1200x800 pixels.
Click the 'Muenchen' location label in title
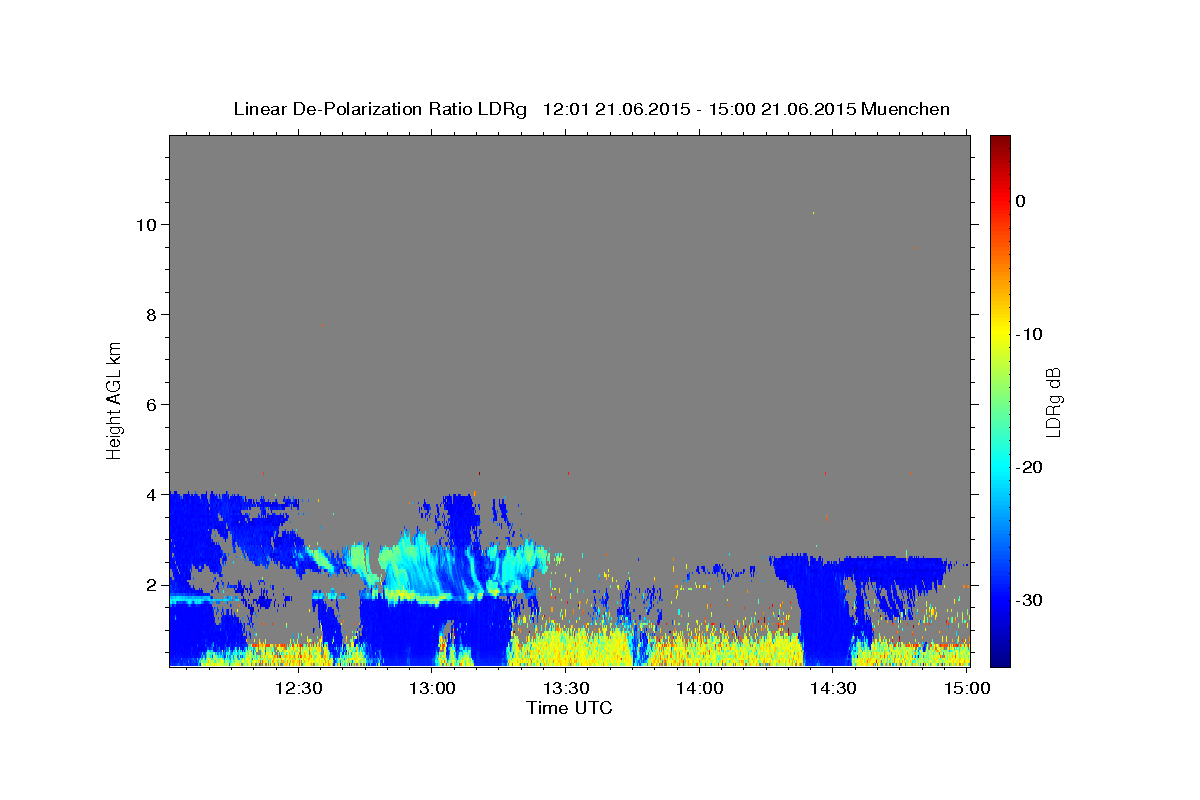pos(905,109)
